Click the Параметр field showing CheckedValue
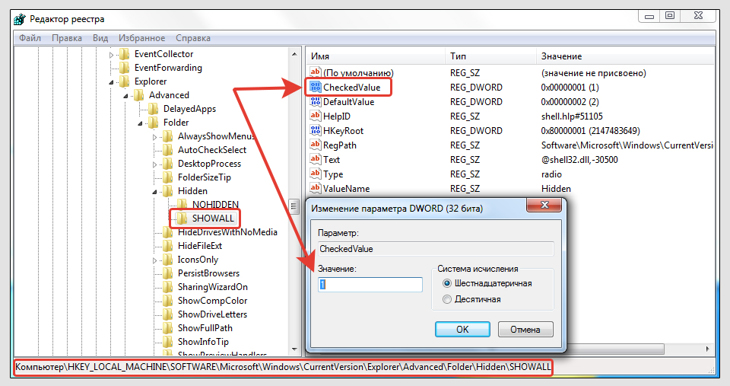 tap(436, 249)
